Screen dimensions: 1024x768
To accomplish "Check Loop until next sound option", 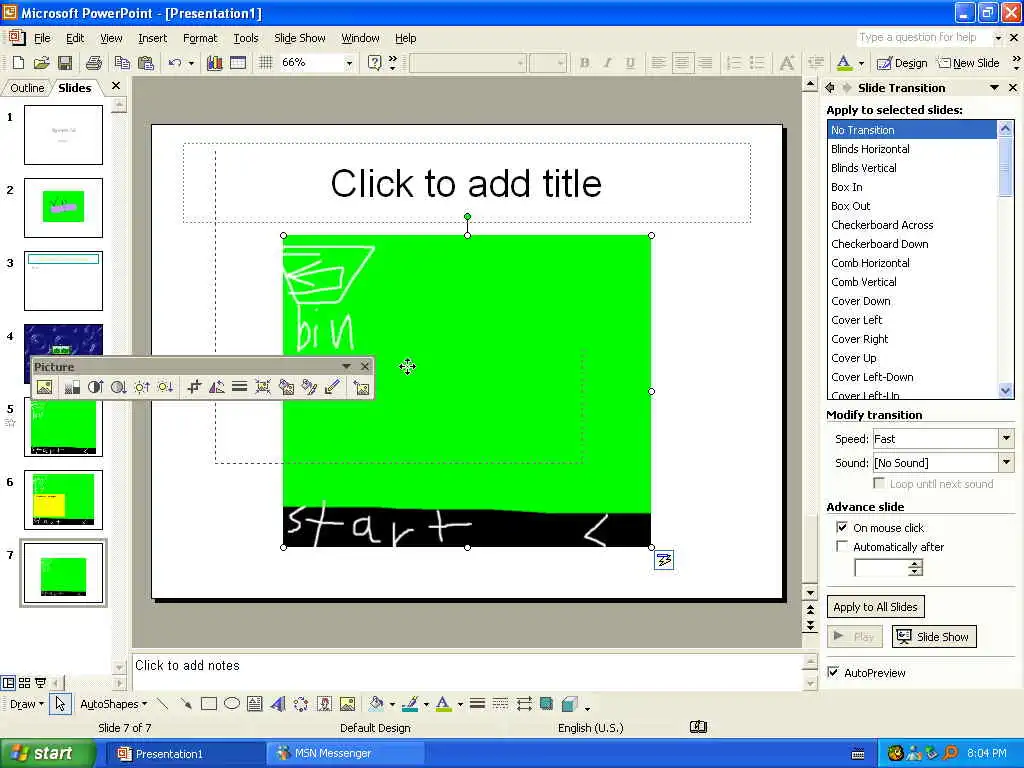I will (879, 483).
